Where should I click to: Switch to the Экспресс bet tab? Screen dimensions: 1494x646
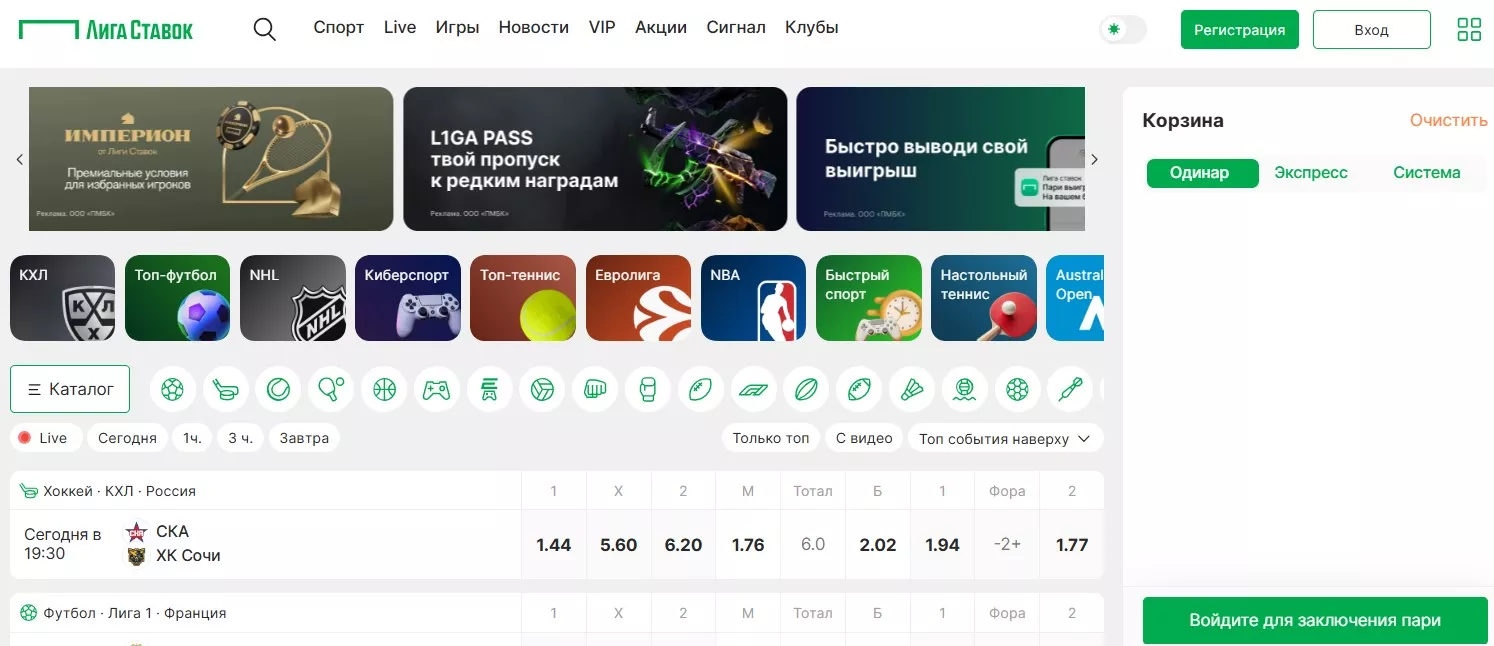click(x=1311, y=172)
